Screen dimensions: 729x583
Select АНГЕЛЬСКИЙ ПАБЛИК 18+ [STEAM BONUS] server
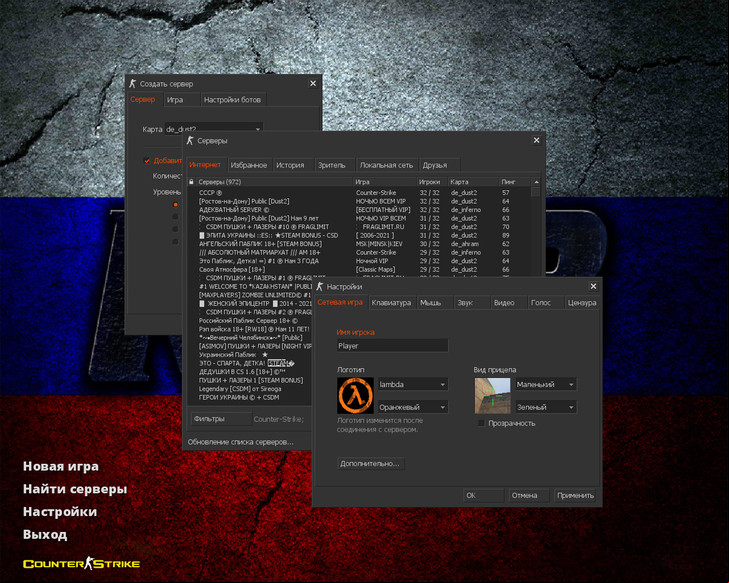358,244
